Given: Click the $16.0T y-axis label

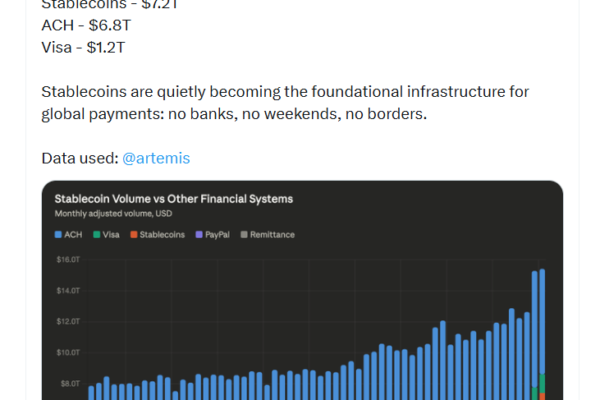Looking at the screenshot, I should click(x=68, y=259).
